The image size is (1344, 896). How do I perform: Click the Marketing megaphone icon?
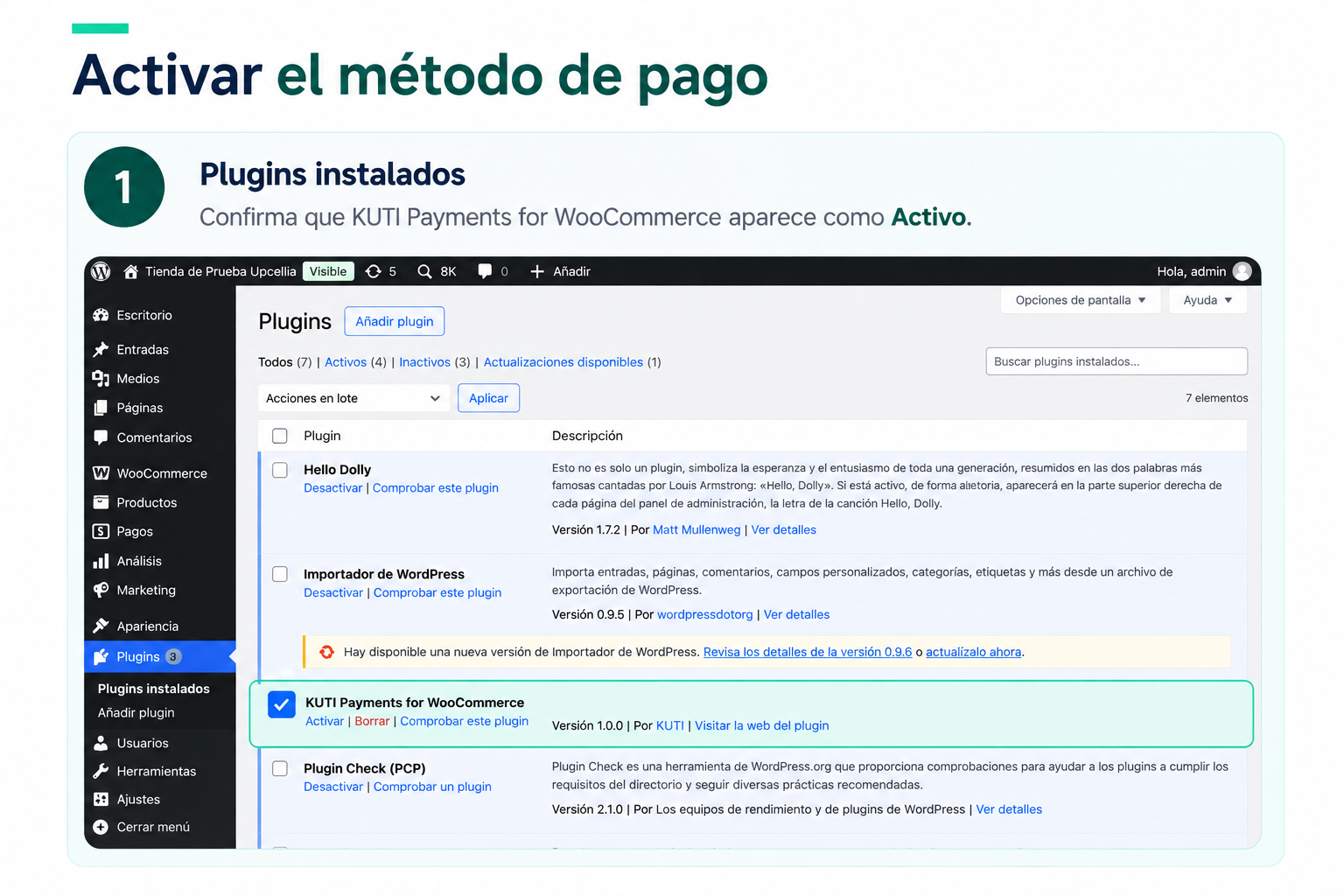click(x=101, y=590)
